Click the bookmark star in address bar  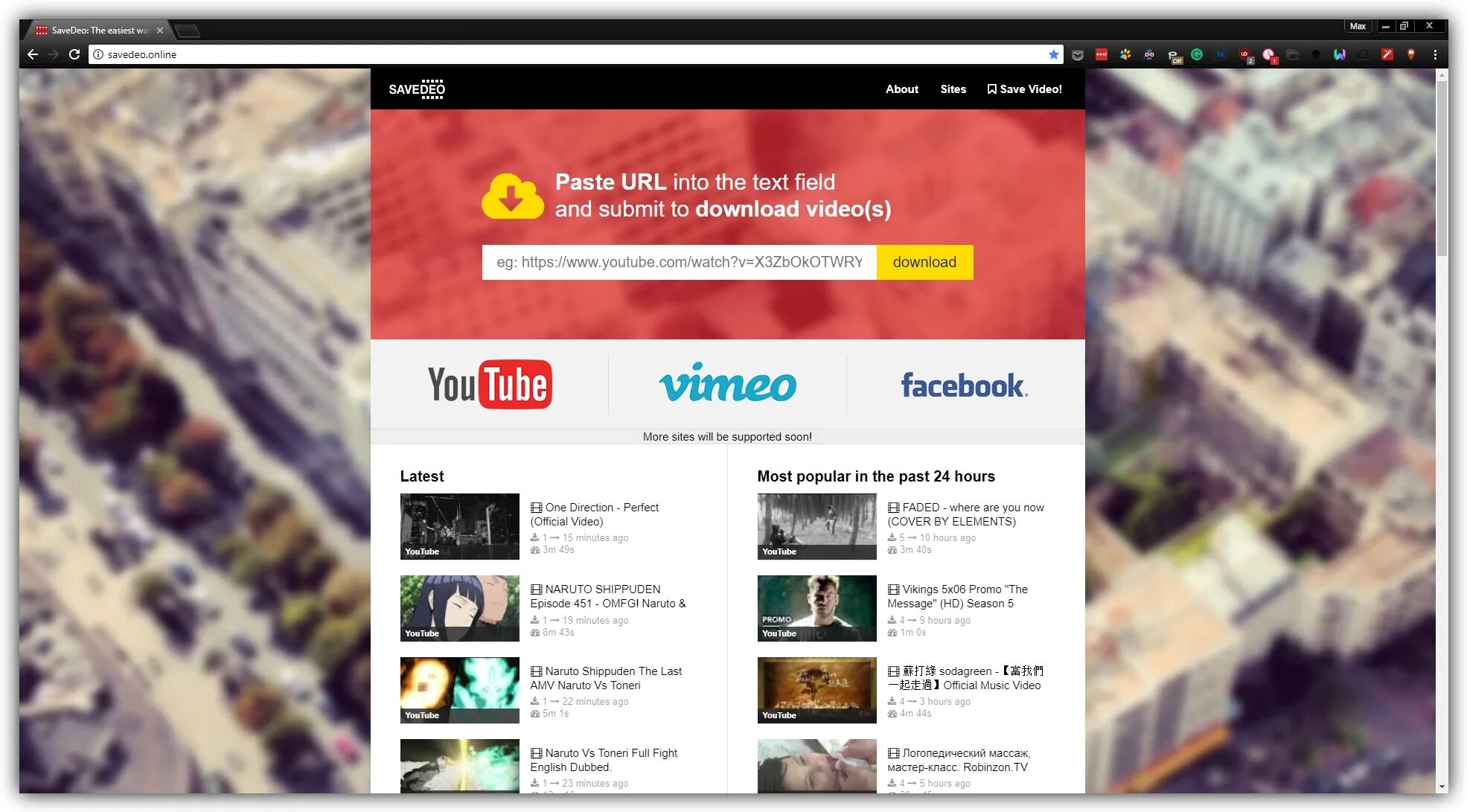[1053, 54]
